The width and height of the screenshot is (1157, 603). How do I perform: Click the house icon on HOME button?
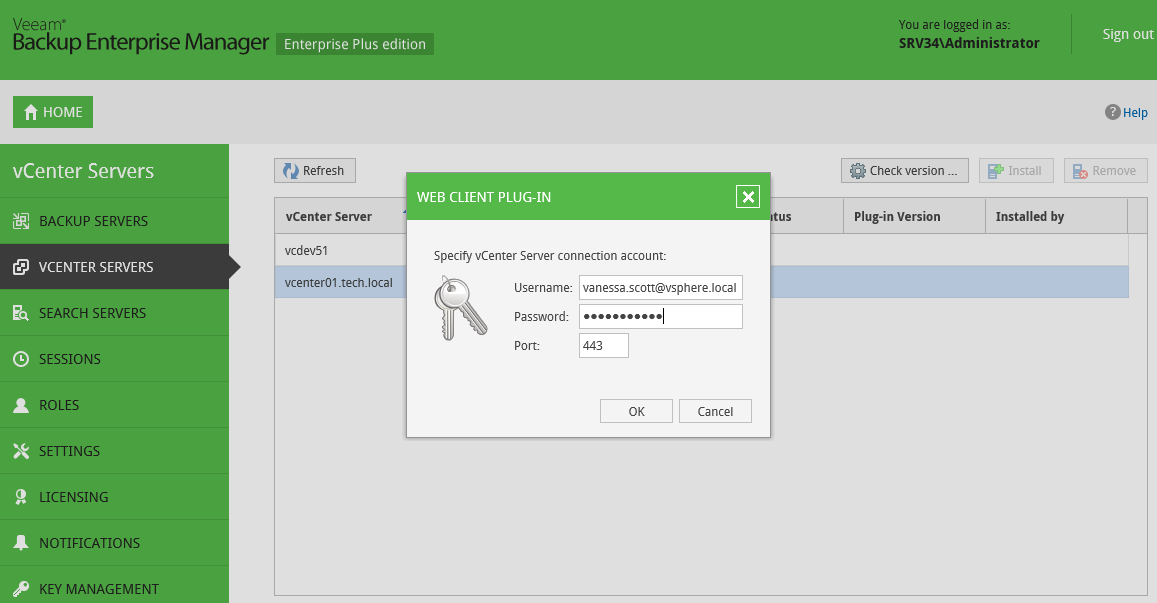pos(31,112)
